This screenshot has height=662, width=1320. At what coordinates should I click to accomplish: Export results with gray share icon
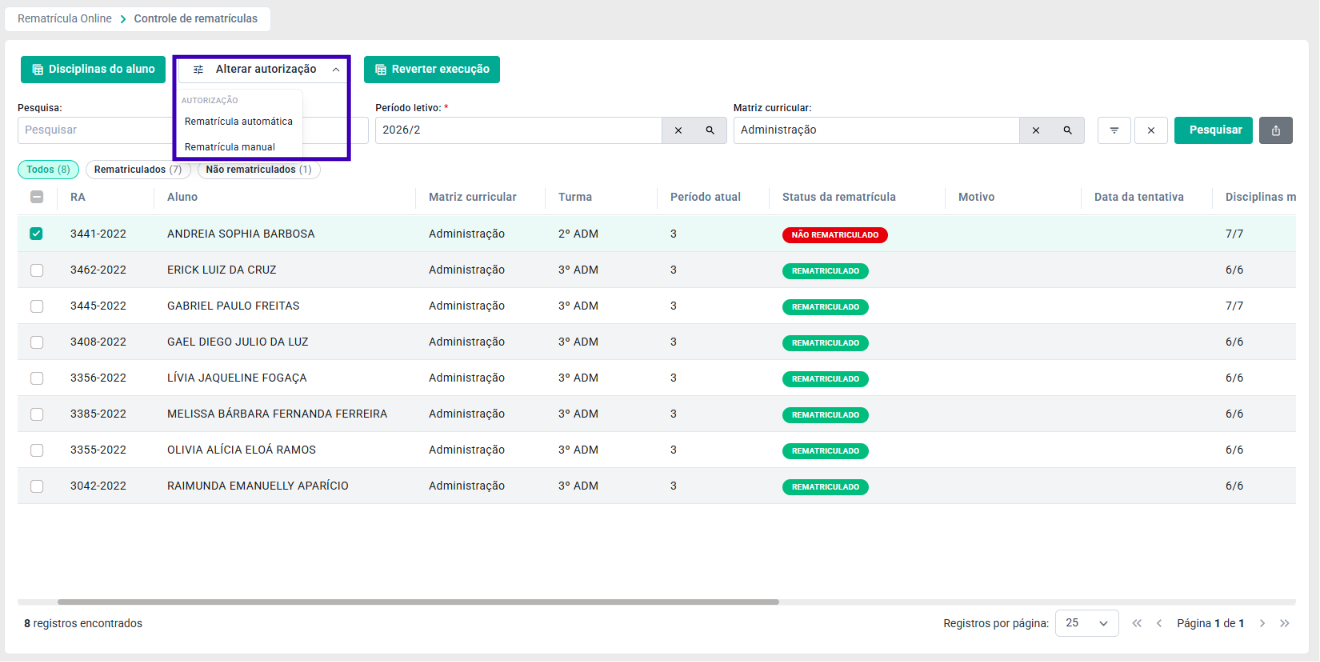coord(1276,130)
